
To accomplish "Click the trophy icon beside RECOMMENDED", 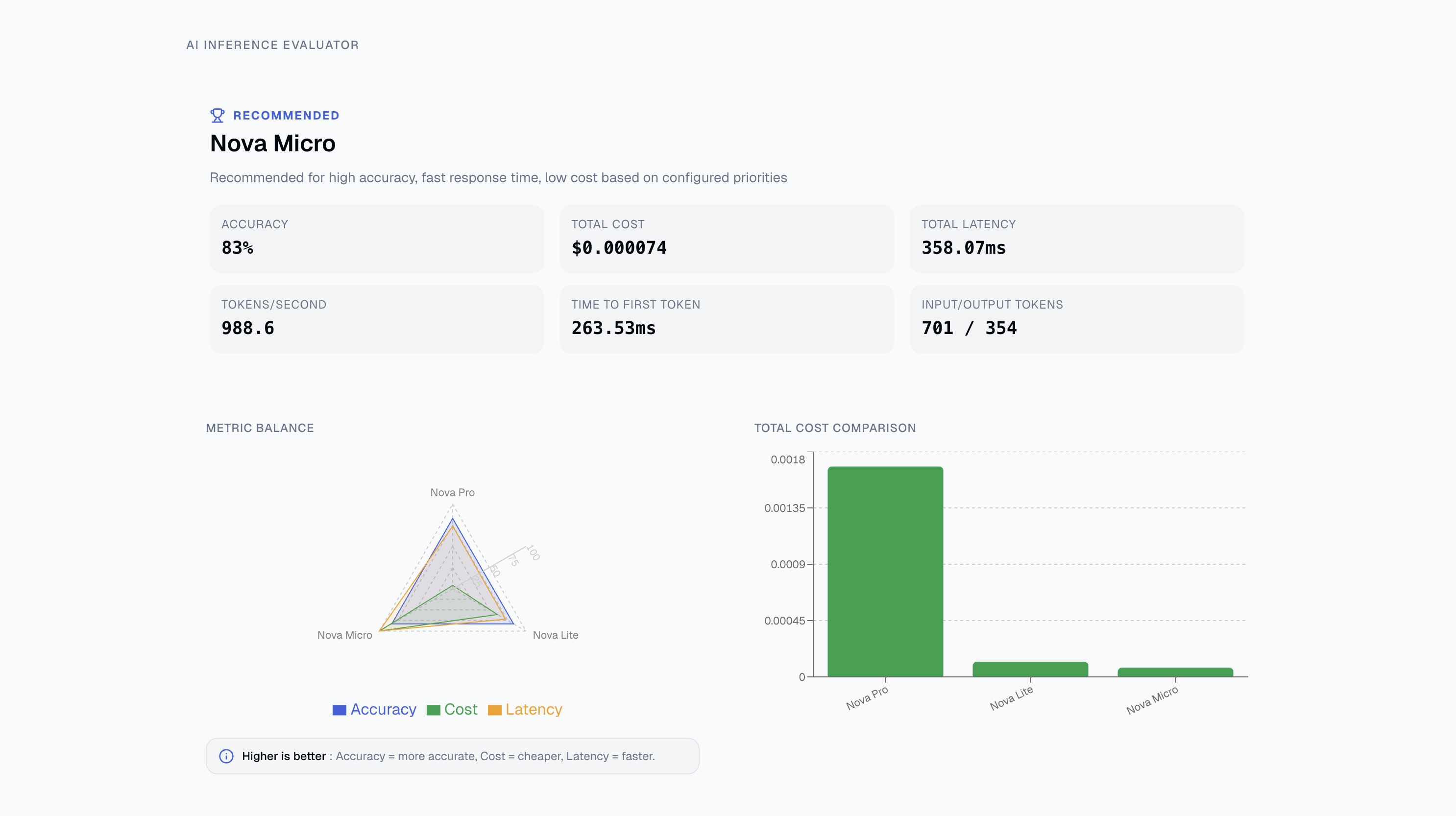I will 217,115.
